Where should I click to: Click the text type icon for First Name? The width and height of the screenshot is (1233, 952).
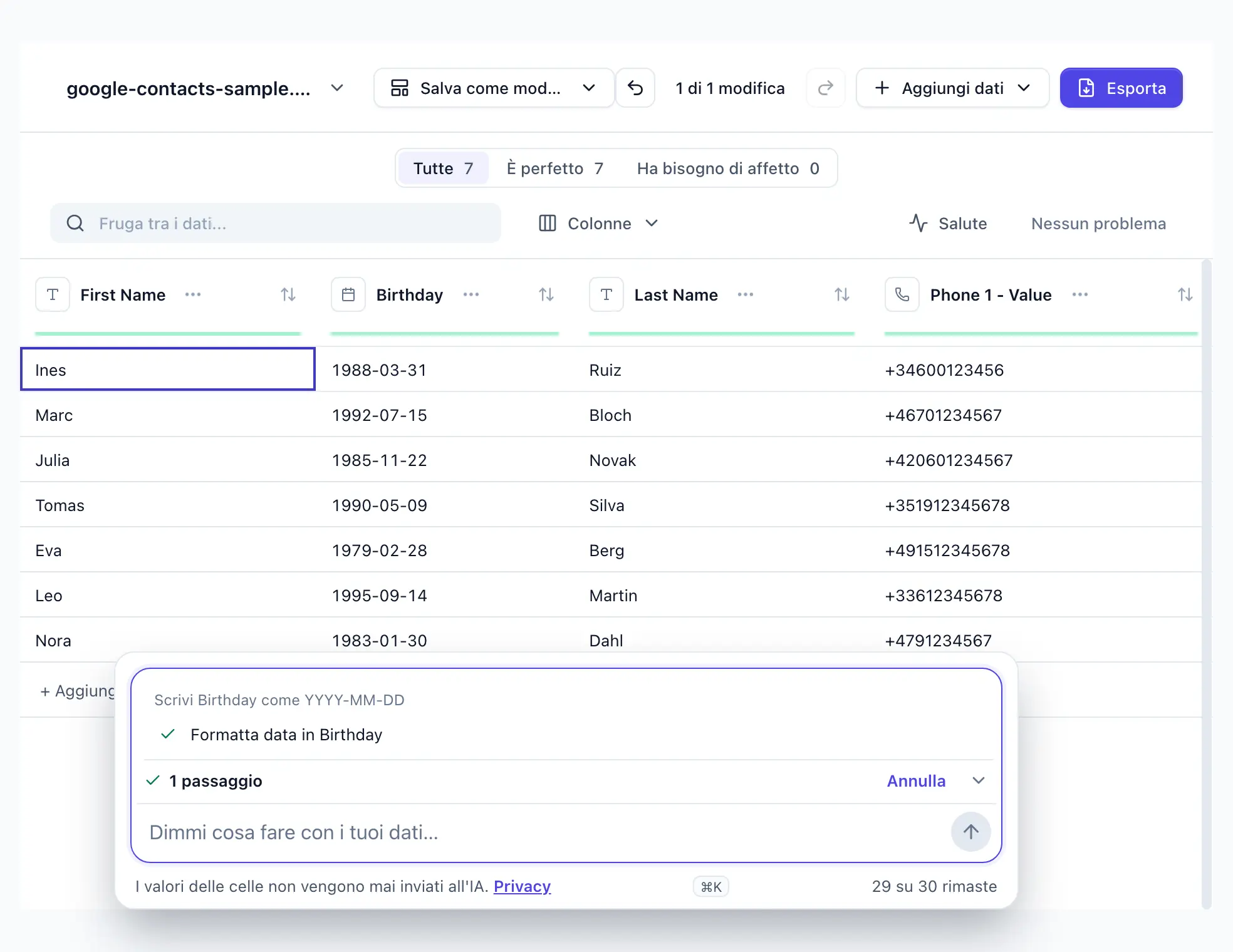(x=53, y=294)
